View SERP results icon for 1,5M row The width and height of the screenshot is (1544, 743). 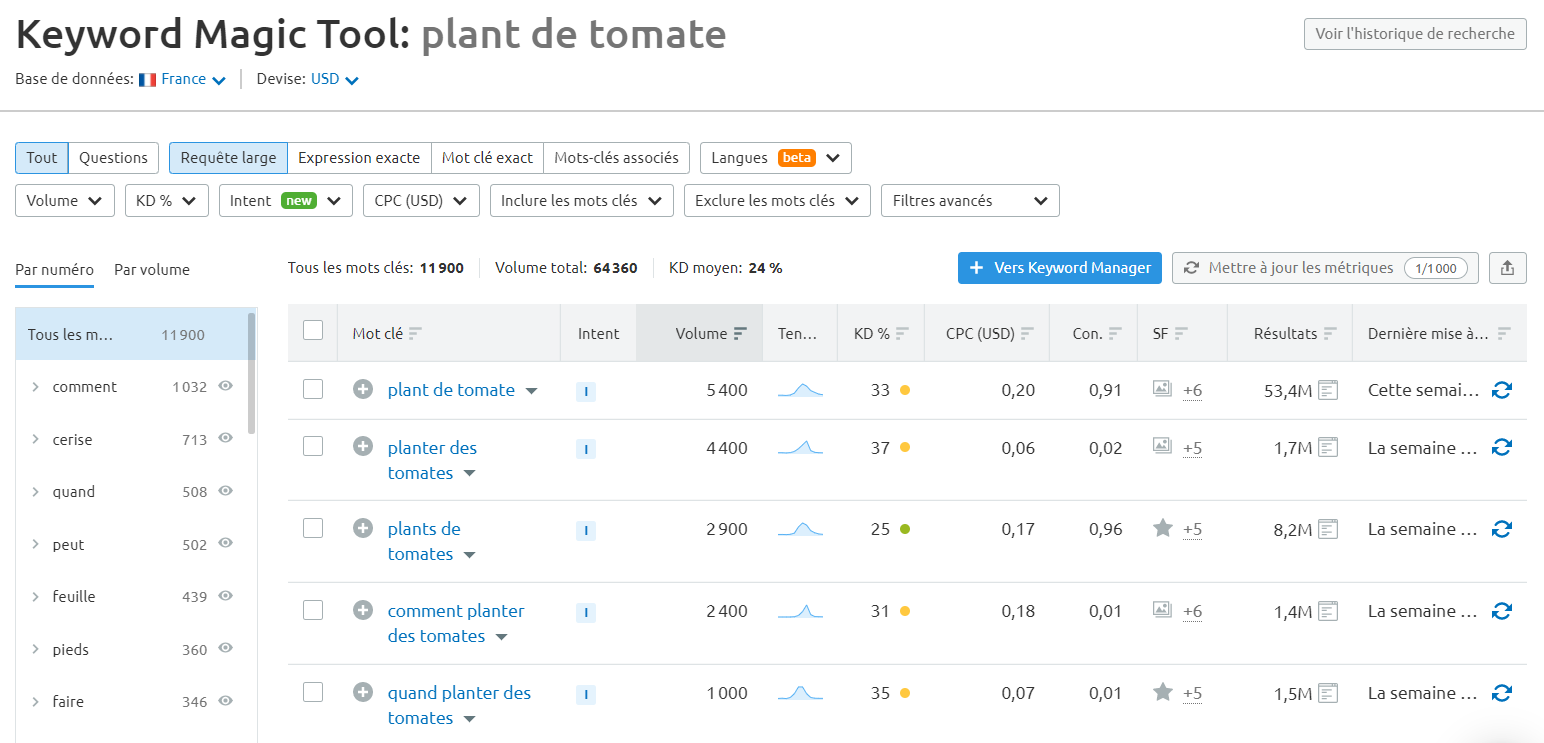(1328, 693)
